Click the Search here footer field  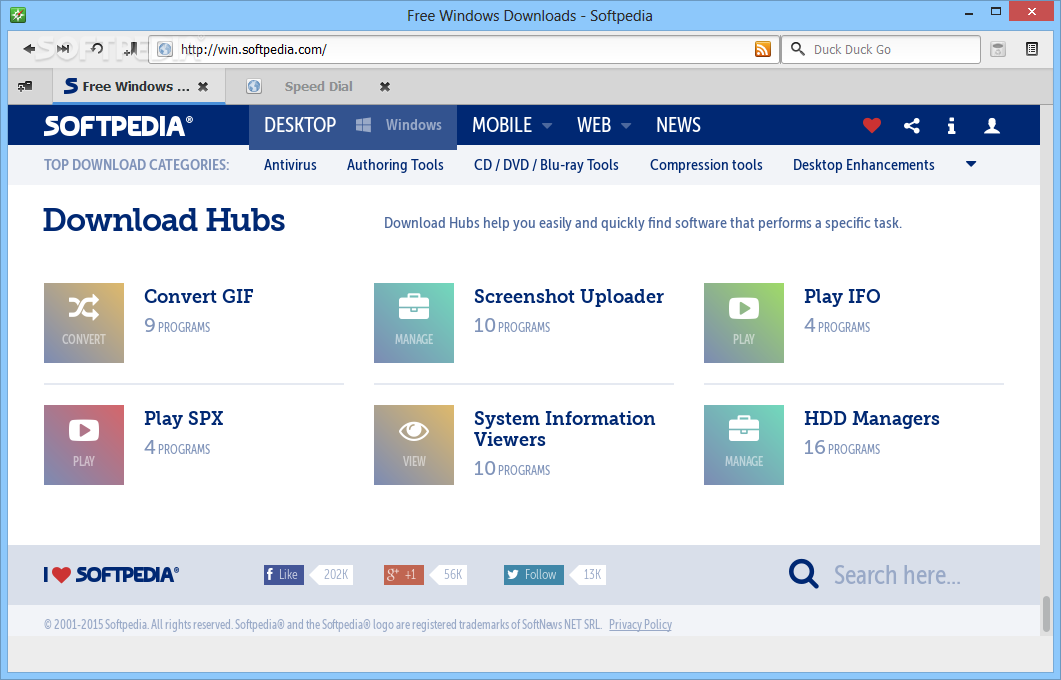coord(897,574)
